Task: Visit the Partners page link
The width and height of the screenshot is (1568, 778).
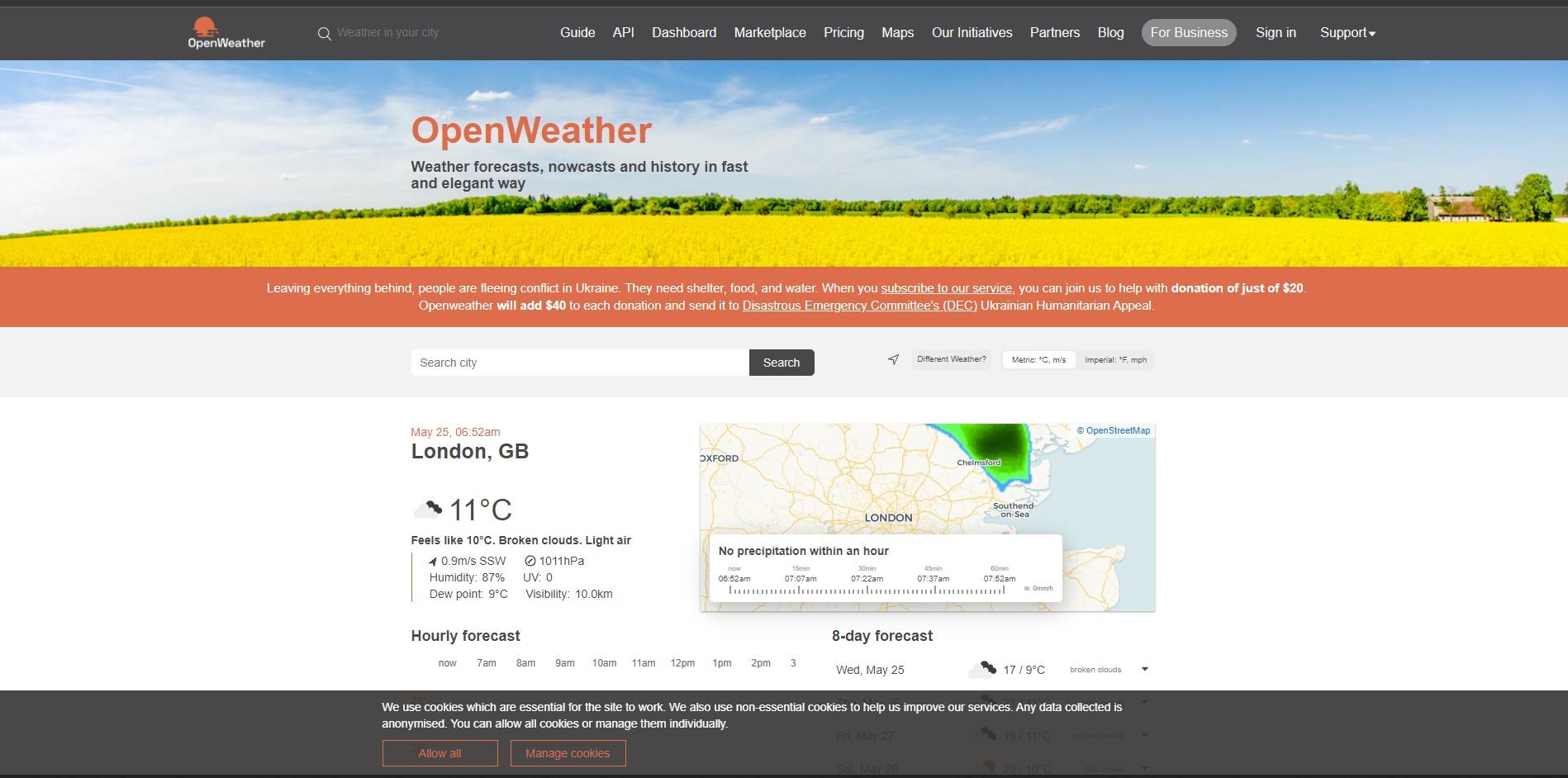Action: [x=1055, y=33]
